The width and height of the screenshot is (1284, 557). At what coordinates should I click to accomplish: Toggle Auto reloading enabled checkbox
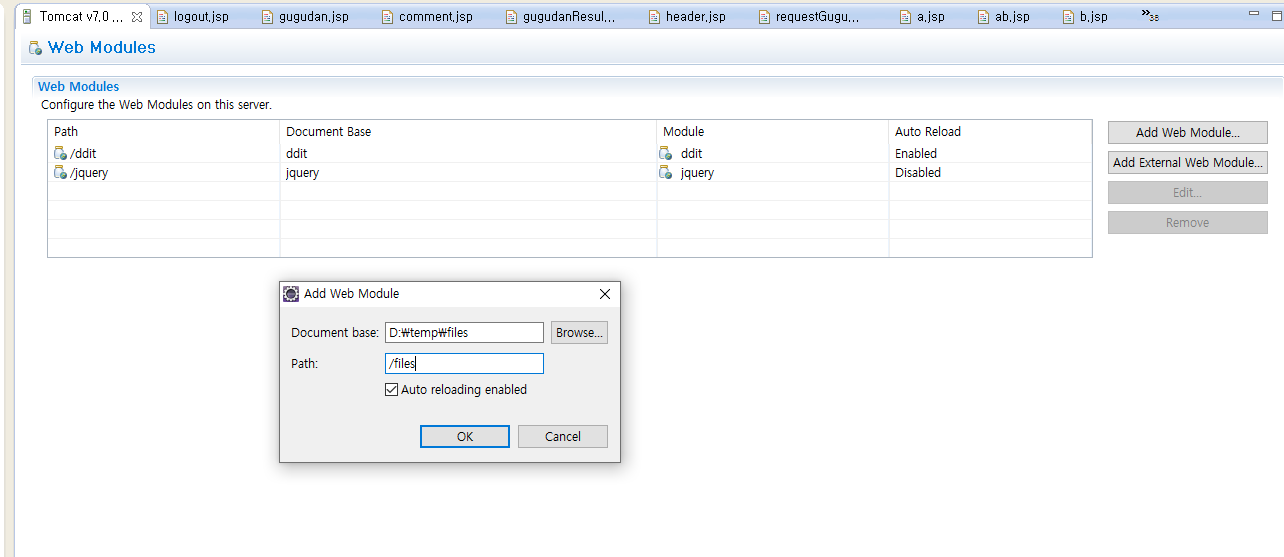(x=391, y=390)
